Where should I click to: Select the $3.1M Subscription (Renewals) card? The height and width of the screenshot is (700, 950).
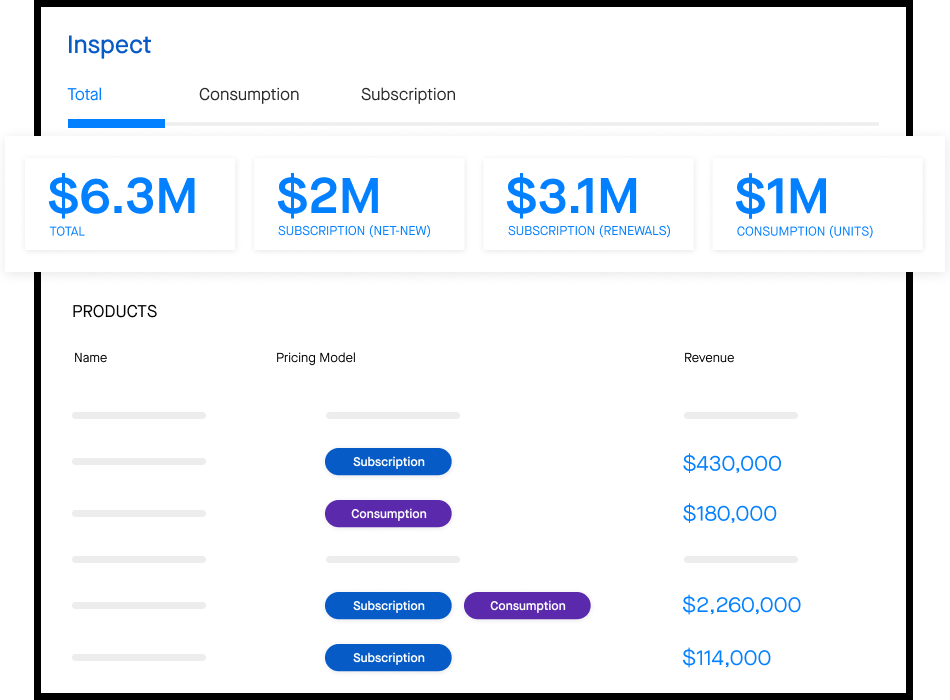tap(588, 204)
